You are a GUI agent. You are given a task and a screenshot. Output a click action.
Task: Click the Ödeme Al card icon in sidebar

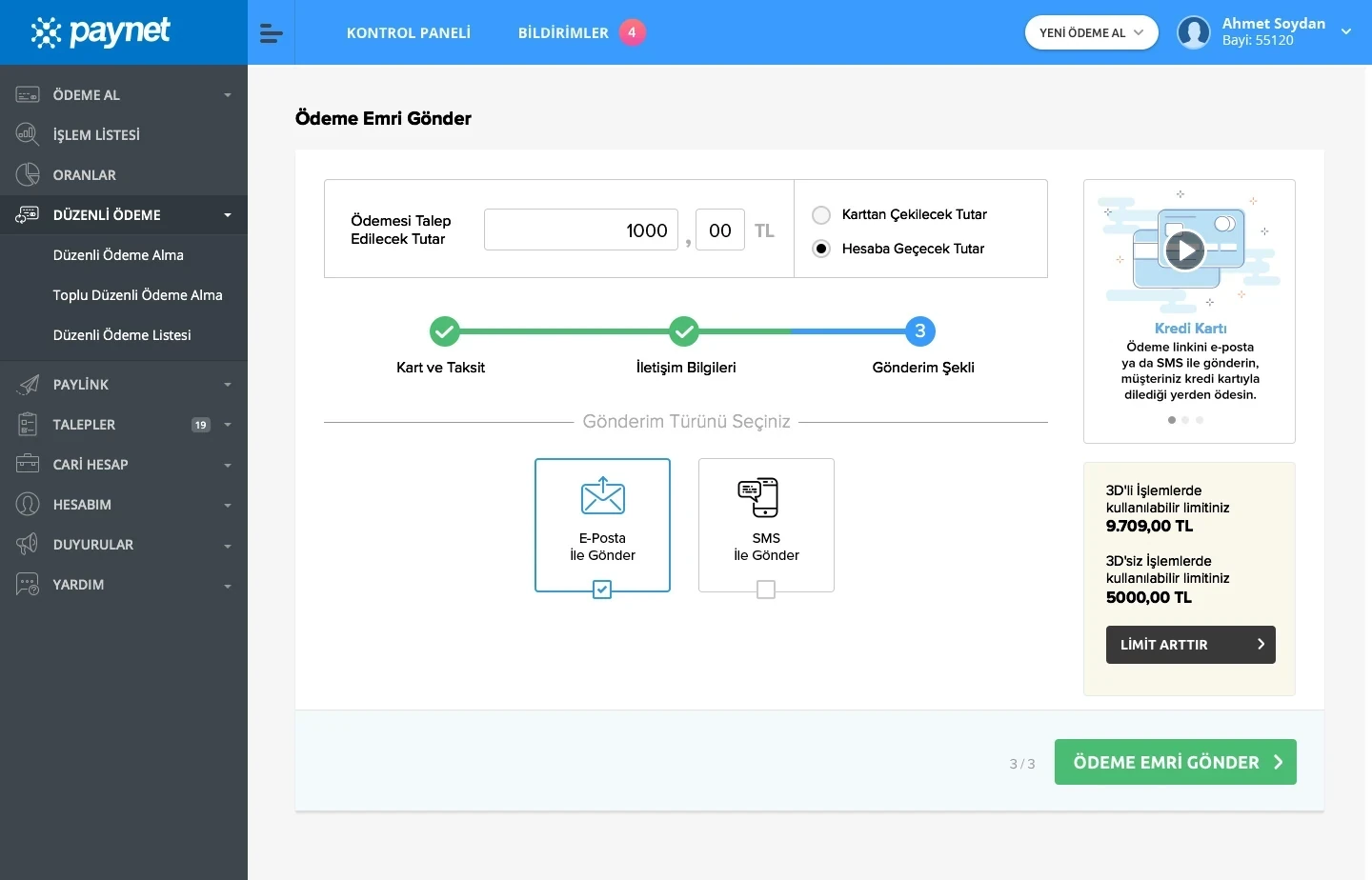click(28, 95)
